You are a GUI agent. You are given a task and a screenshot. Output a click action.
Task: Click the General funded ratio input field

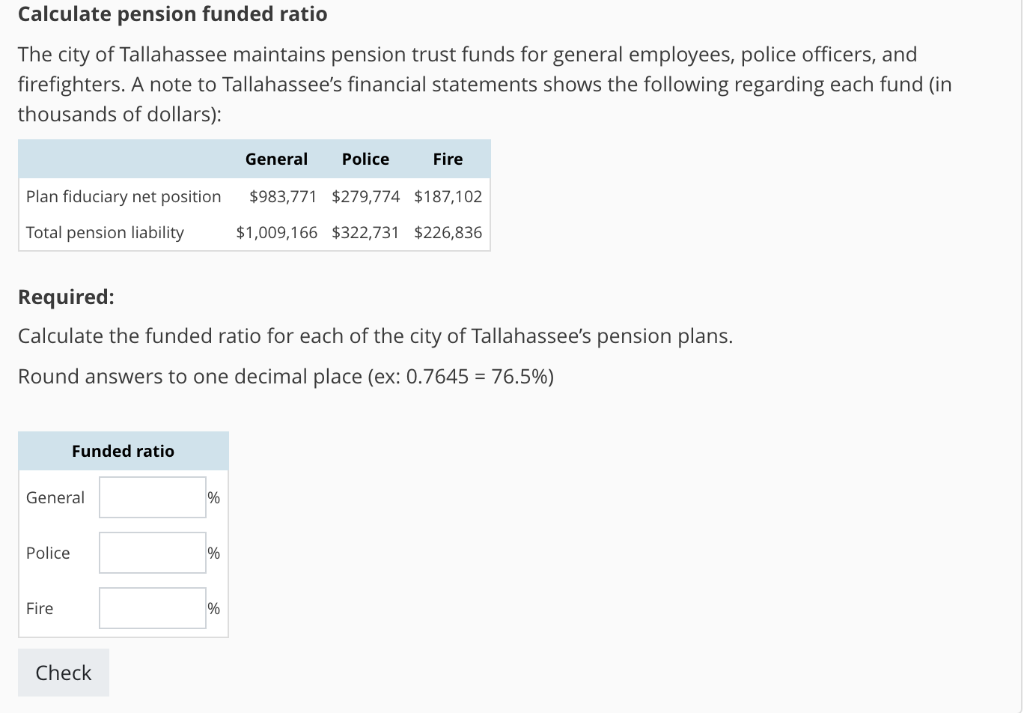[x=151, y=496]
